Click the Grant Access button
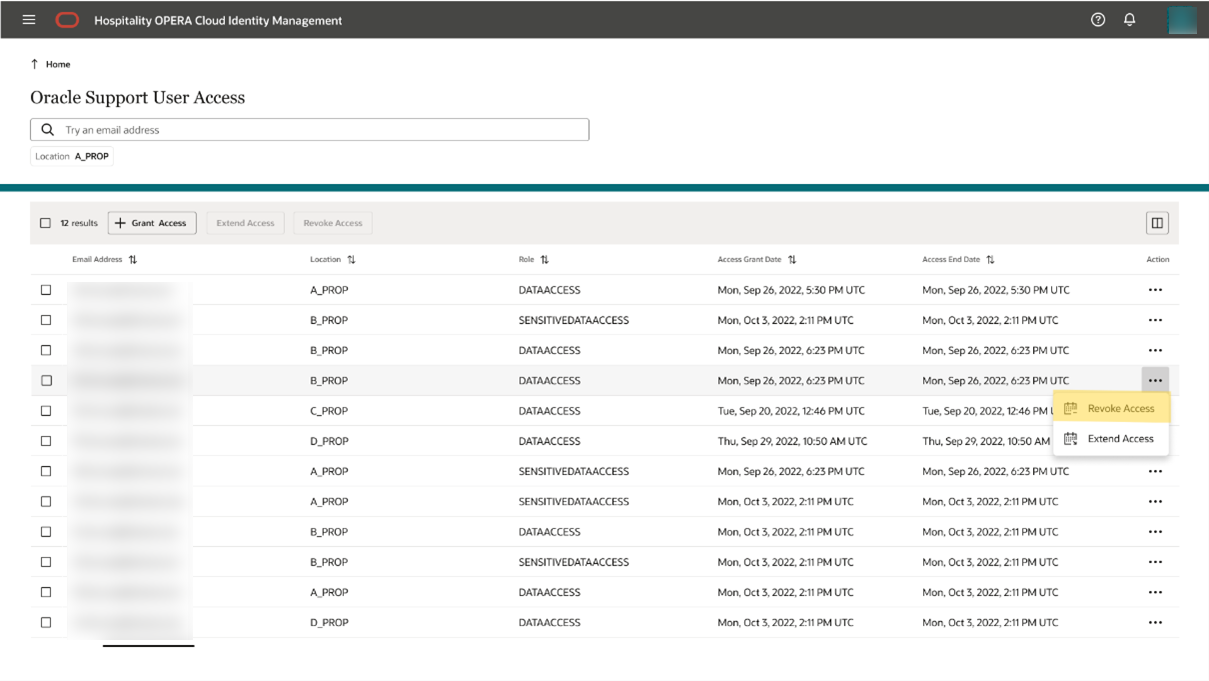The width and height of the screenshot is (1209, 681). [151, 222]
